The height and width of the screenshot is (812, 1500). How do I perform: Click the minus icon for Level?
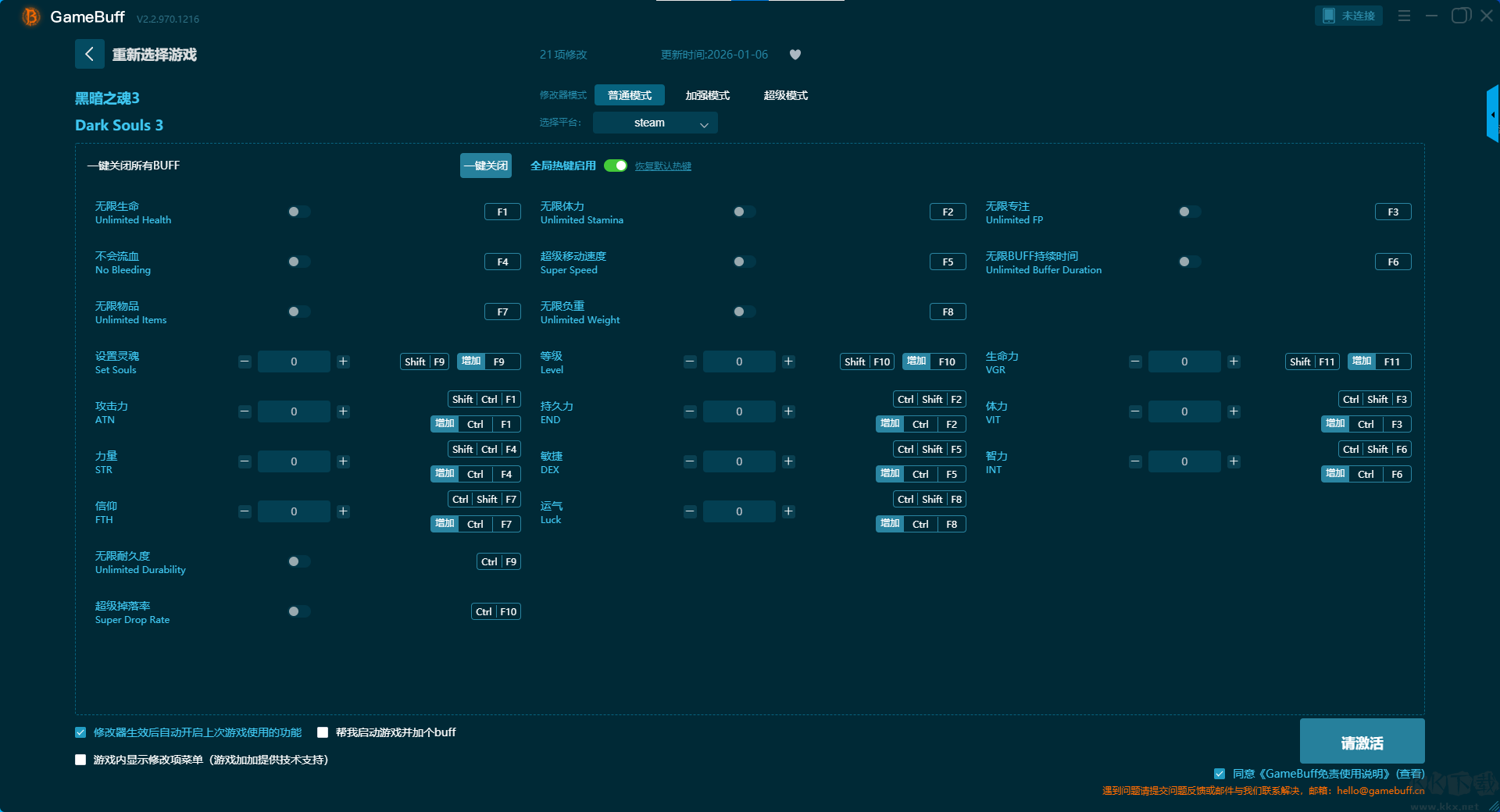pos(690,361)
